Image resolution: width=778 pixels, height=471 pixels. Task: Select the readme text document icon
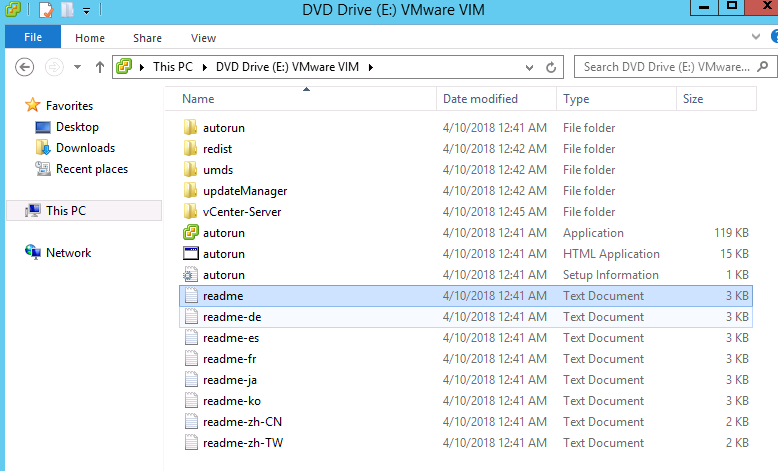coord(191,295)
